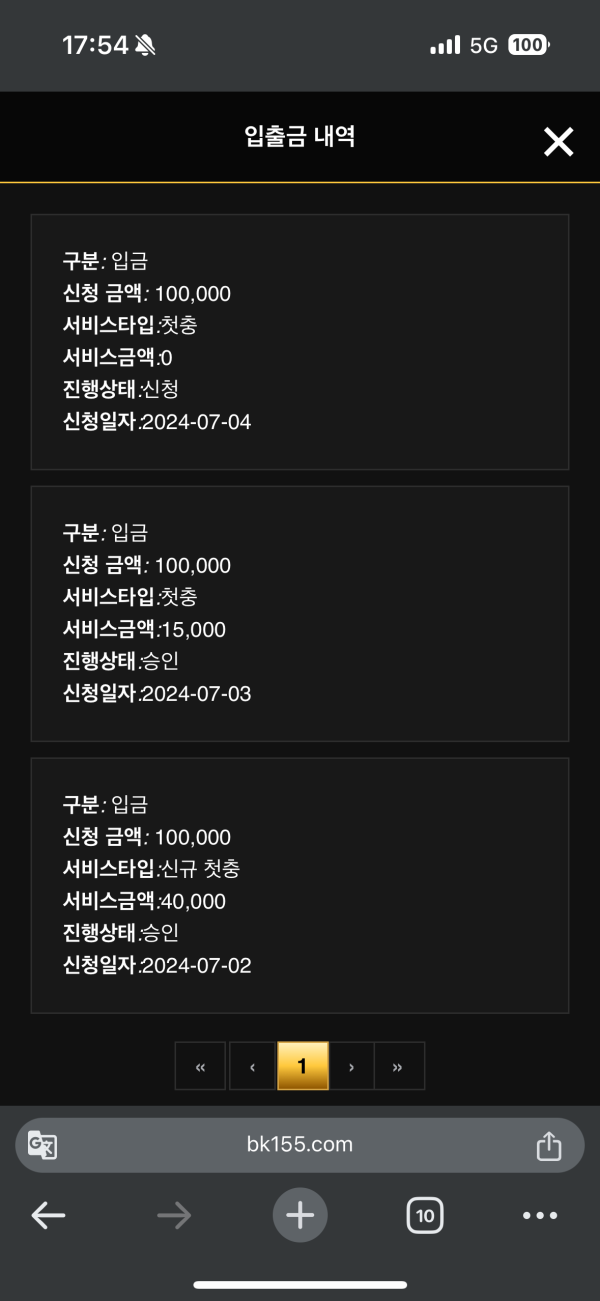600x1301 pixels.
Task: Open the share sheet icon
Action: point(549,1145)
